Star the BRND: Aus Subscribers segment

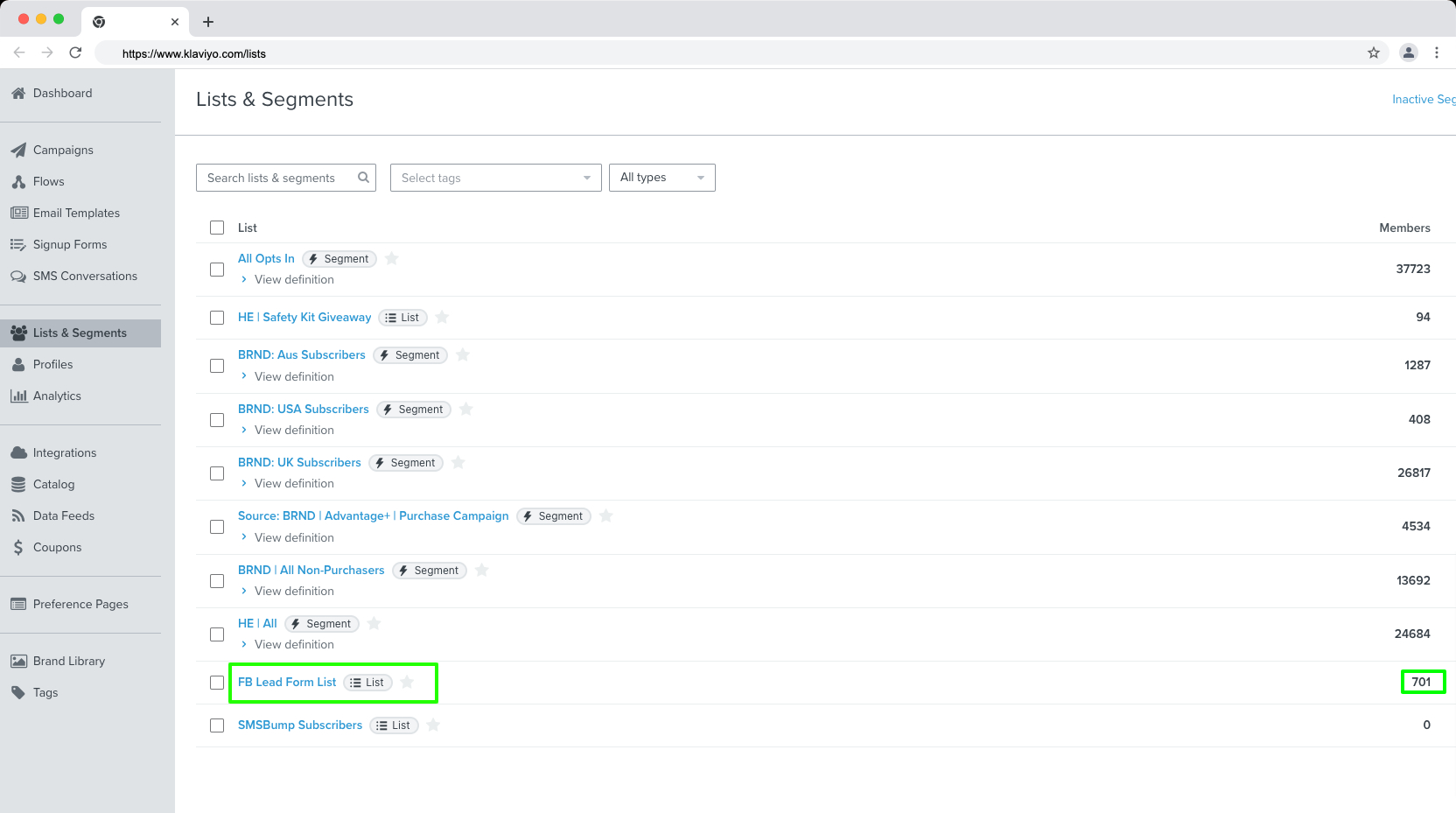463,354
